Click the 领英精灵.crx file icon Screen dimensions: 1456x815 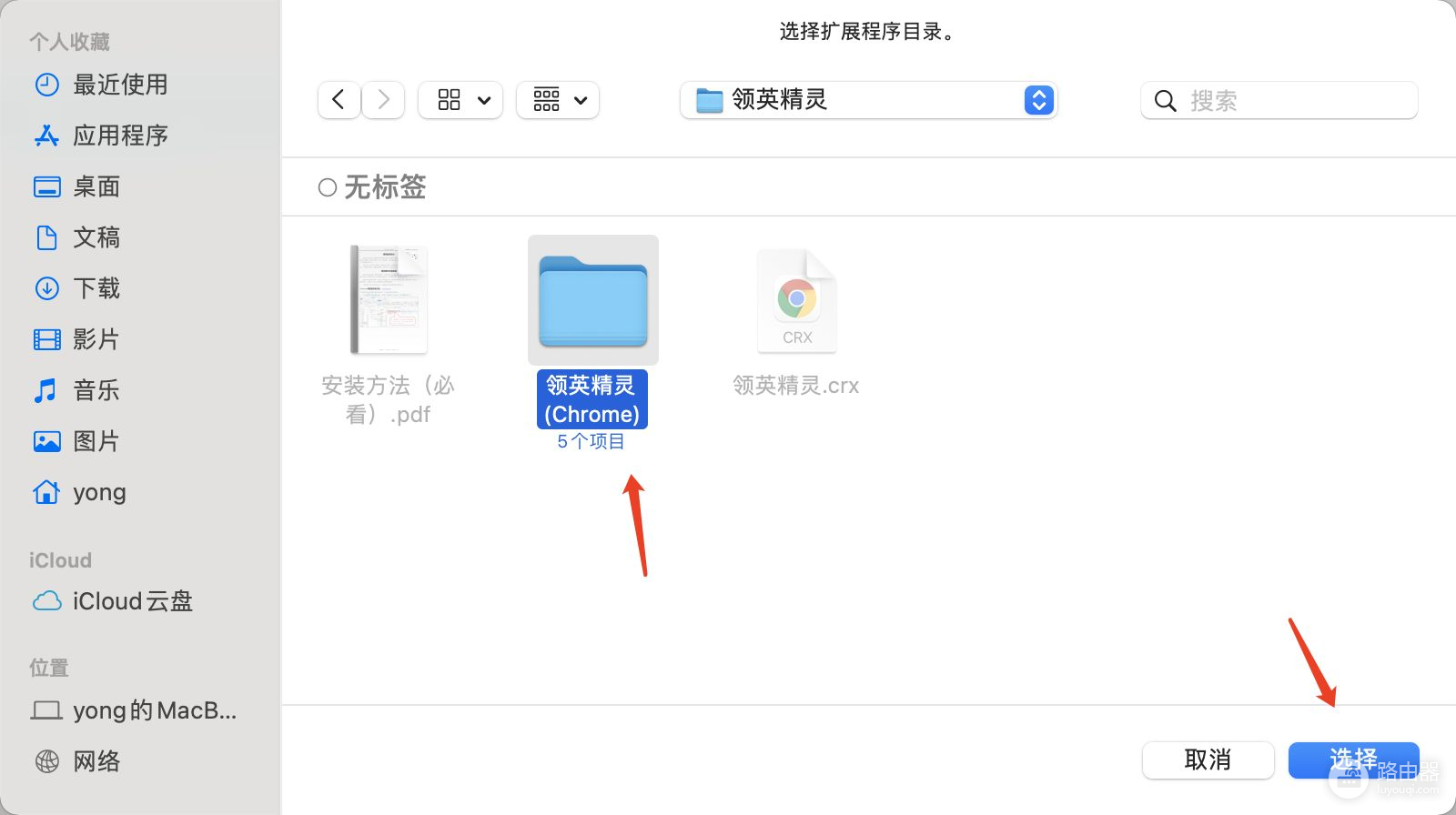coord(796,302)
